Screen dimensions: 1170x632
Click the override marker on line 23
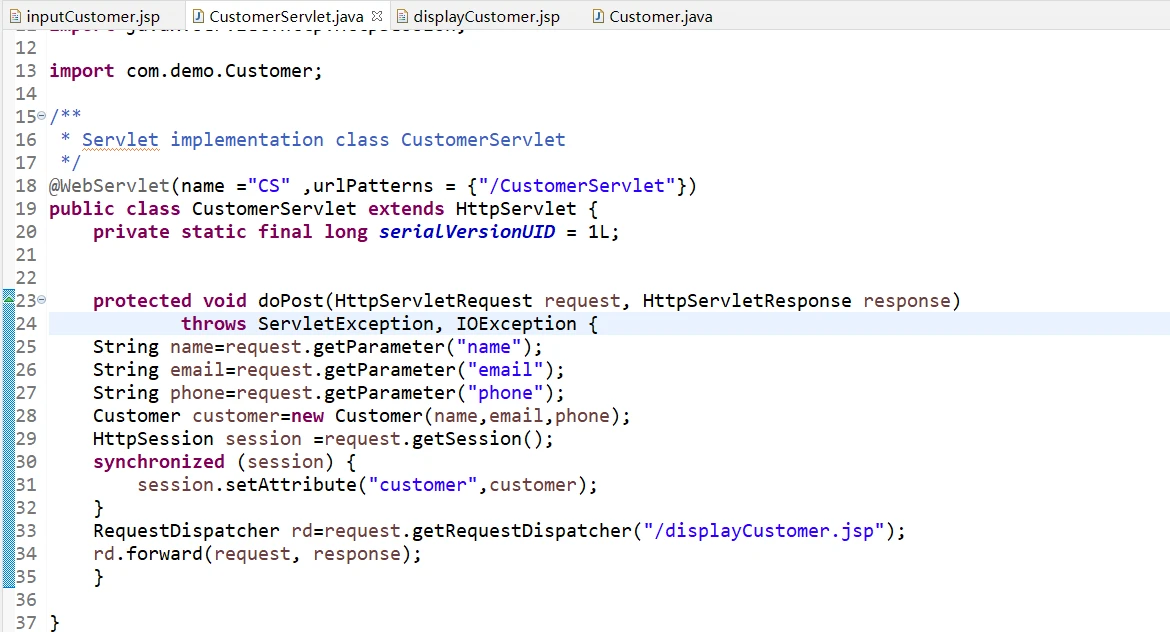[9, 299]
